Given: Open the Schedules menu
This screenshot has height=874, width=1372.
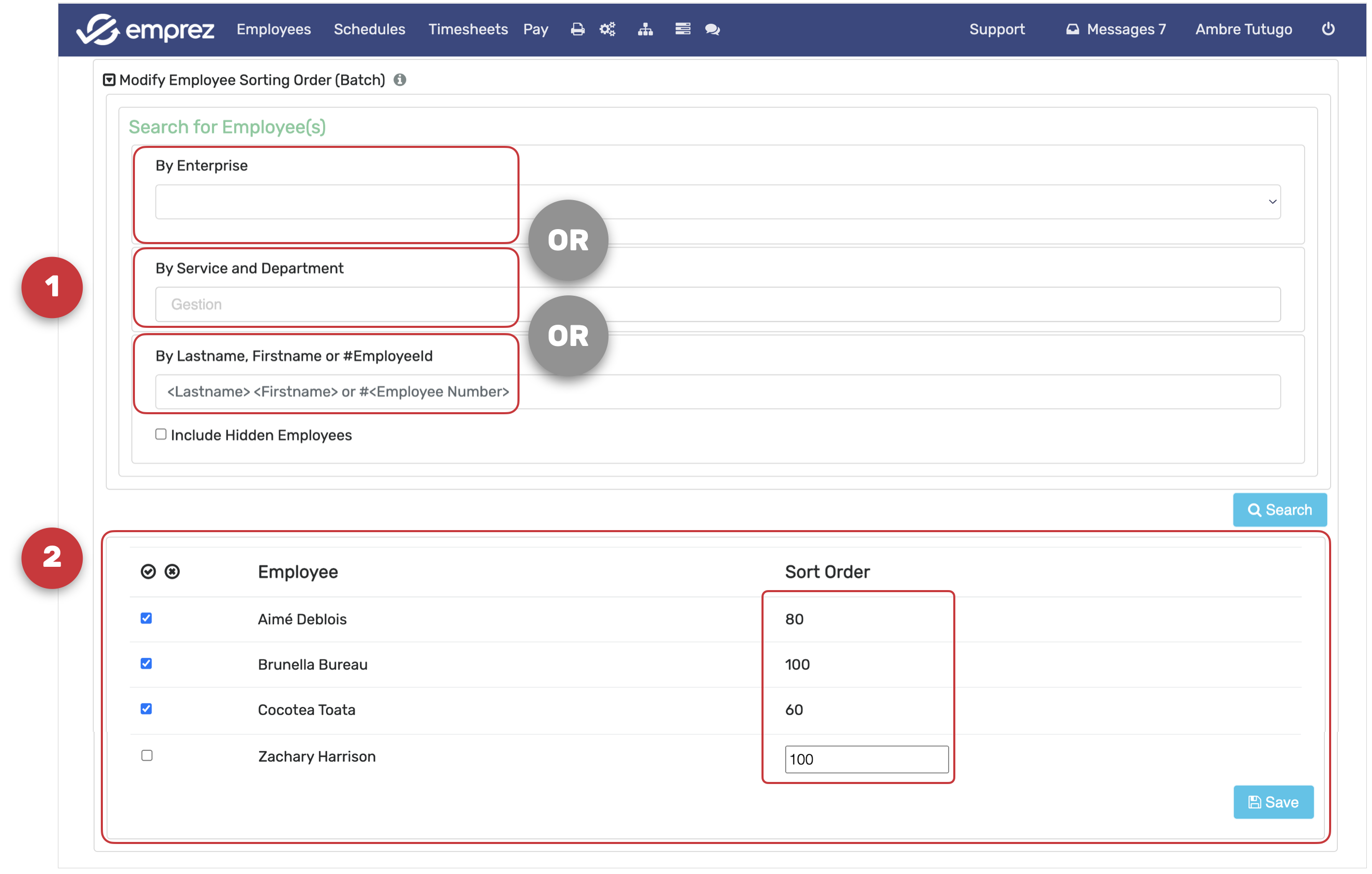Looking at the screenshot, I should [x=369, y=29].
